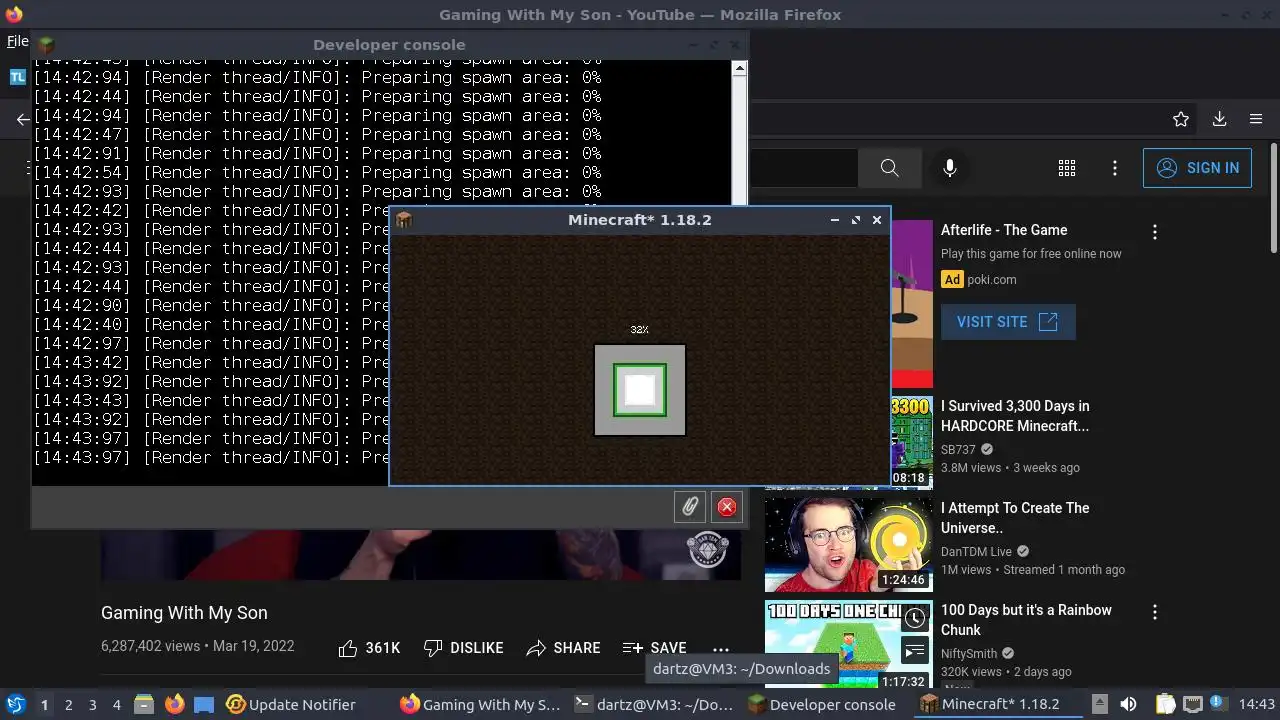
Task: Switch to Gaming With My Son Firefox taskbar entry
Action: coord(480,704)
